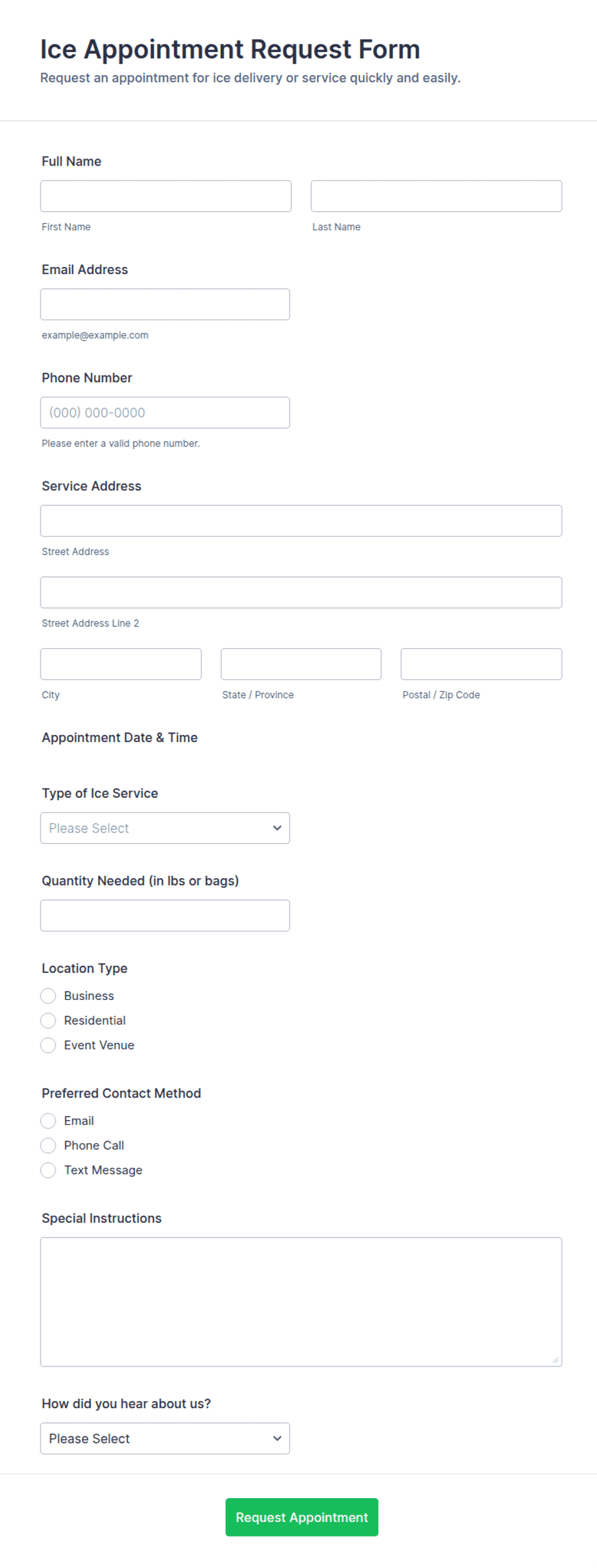The width and height of the screenshot is (597, 1568).
Task: Click the Postal / Zip Code field
Action: pos(481,664)
